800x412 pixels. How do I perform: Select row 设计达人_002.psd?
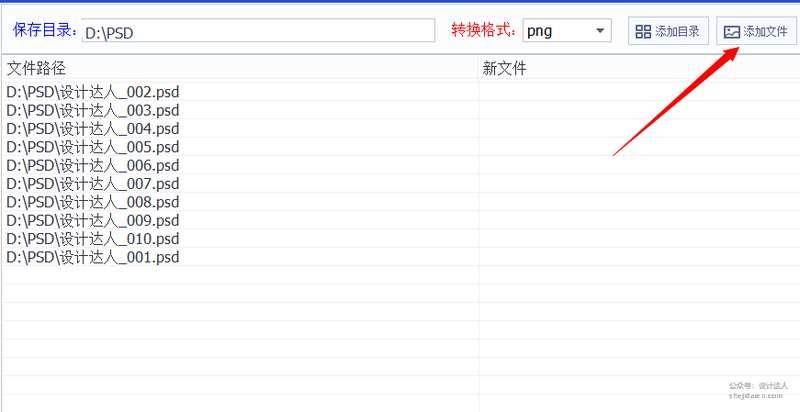[x=93, y=92]
